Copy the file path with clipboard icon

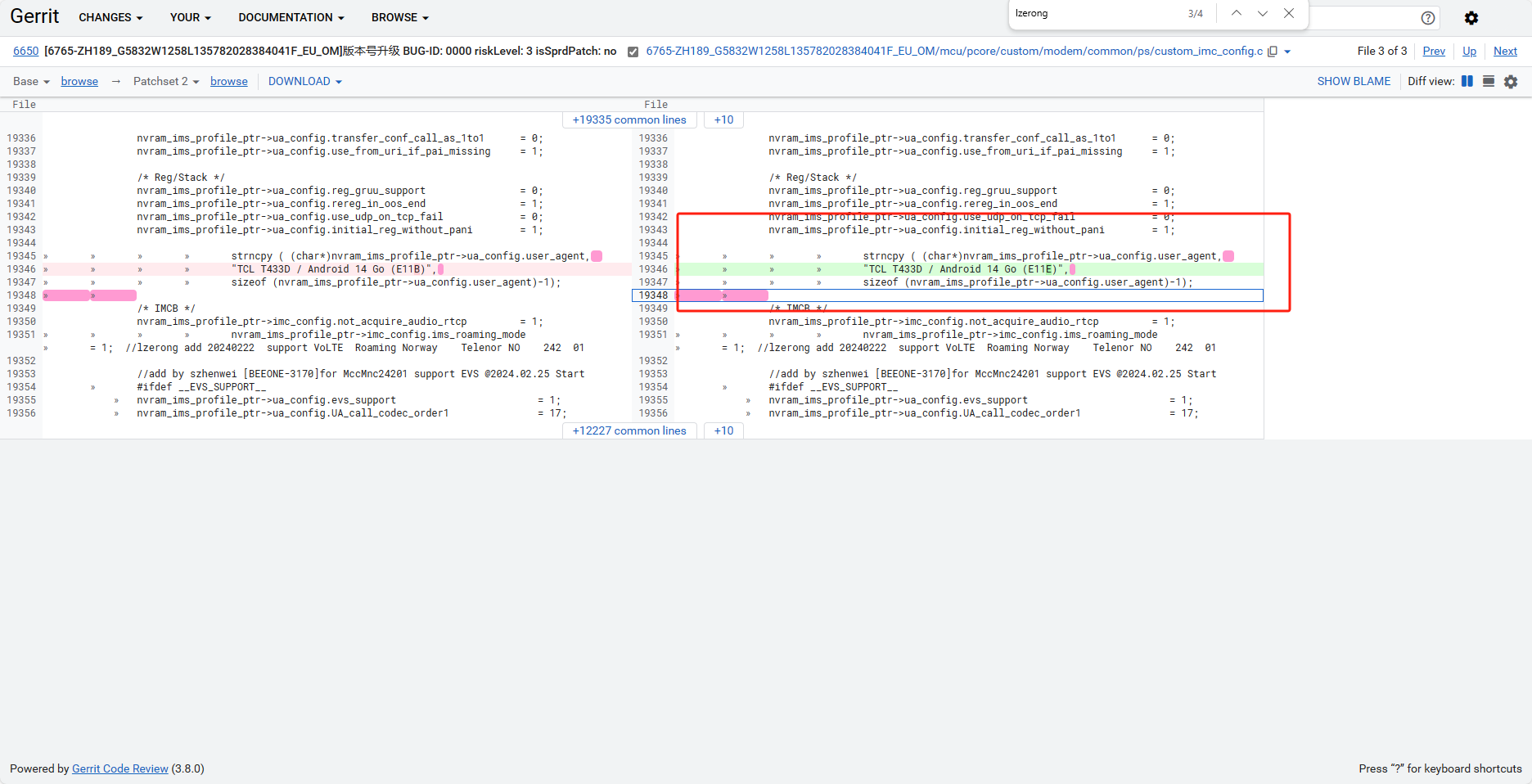point(1273,52)
